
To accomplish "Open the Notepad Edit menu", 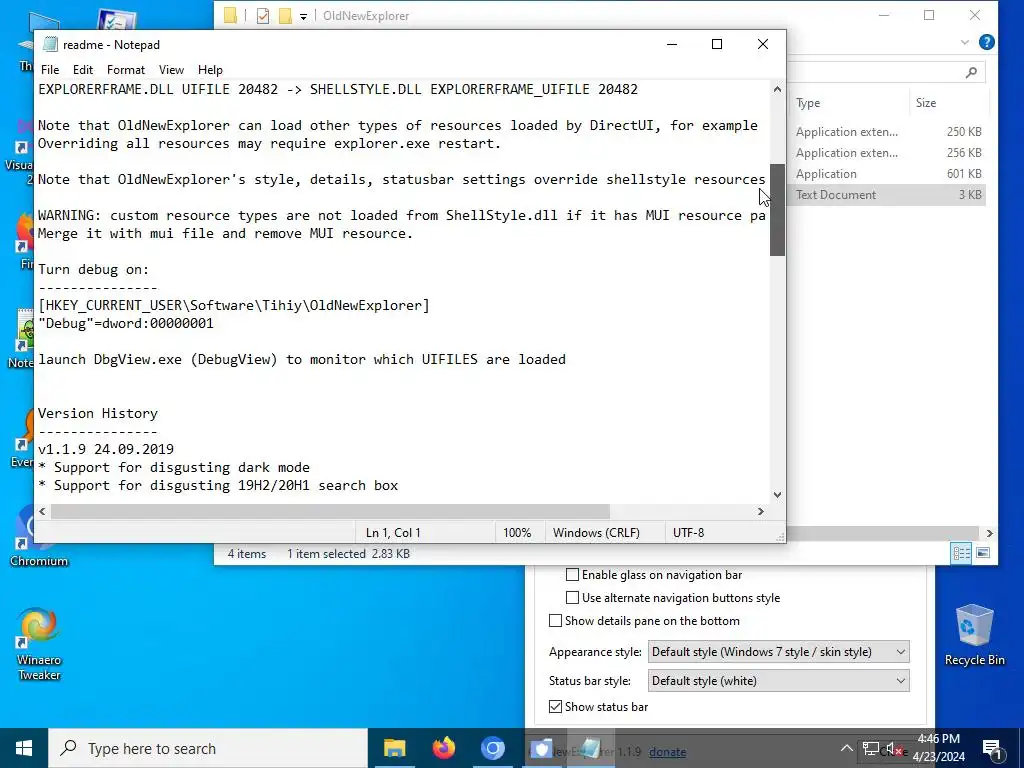I will click(83, 70).
